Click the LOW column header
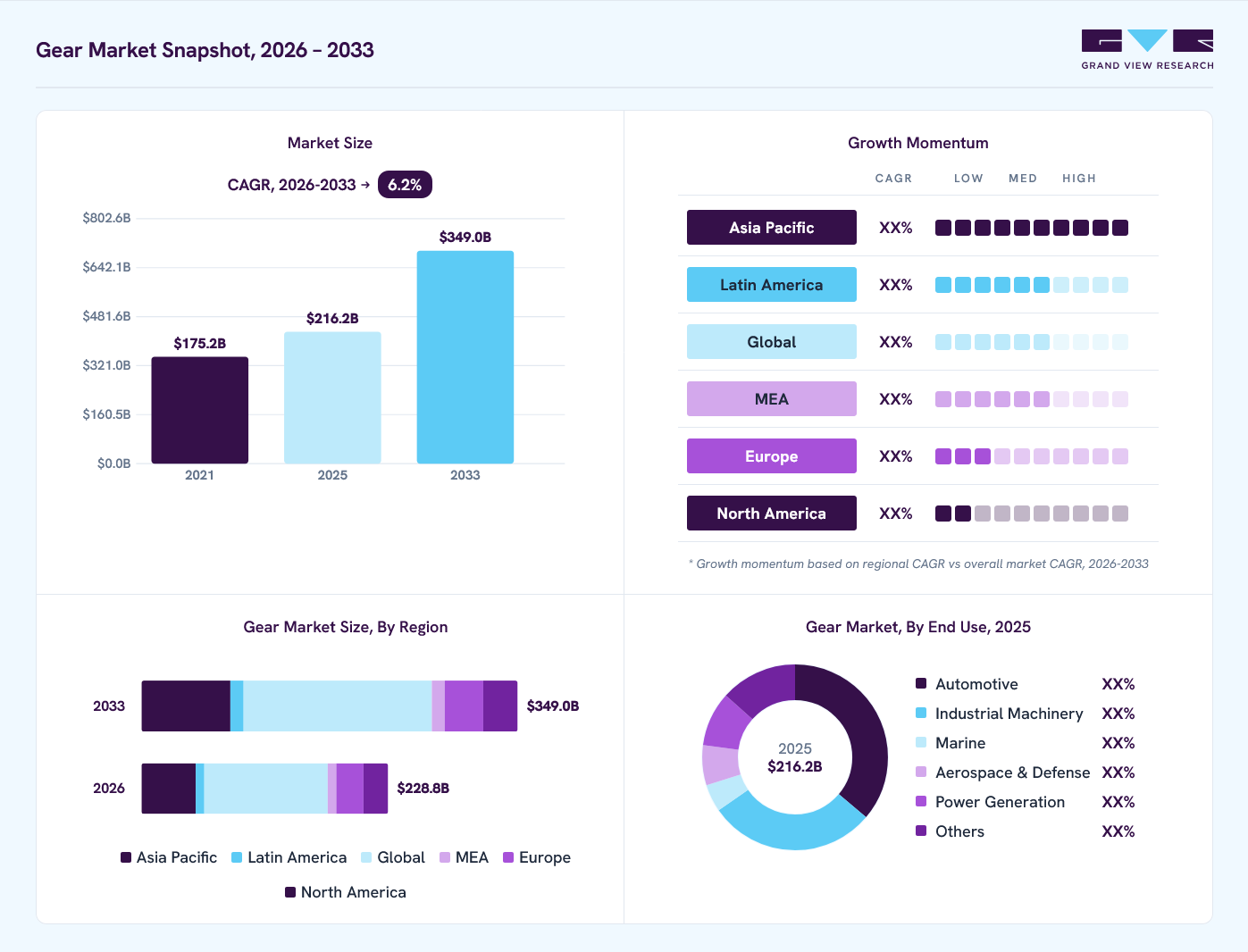 point(968,179)
